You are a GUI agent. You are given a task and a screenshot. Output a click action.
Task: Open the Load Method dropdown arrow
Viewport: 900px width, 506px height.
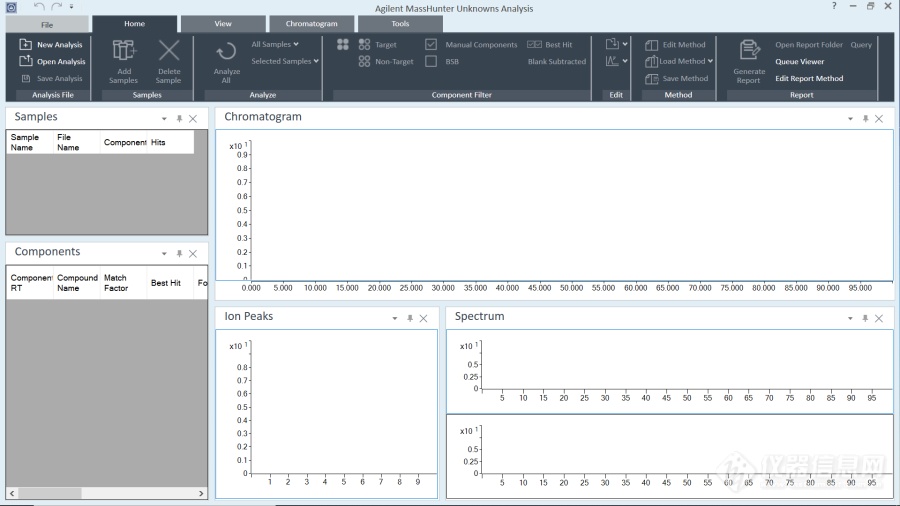click(x=710, y=61)
